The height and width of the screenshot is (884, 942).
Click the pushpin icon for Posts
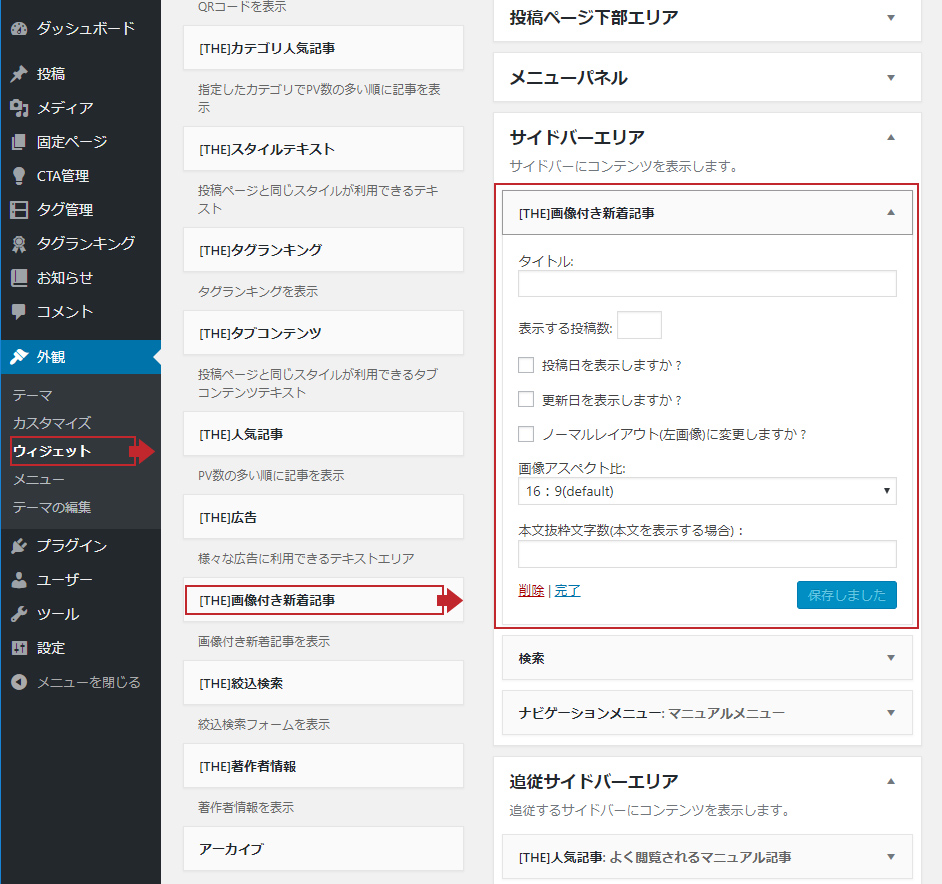pyautogui.click(x=19, y=74)
